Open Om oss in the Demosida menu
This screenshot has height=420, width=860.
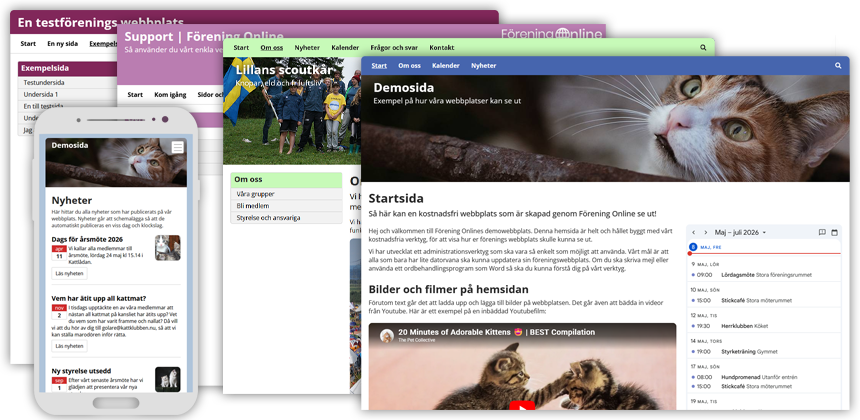409,66
